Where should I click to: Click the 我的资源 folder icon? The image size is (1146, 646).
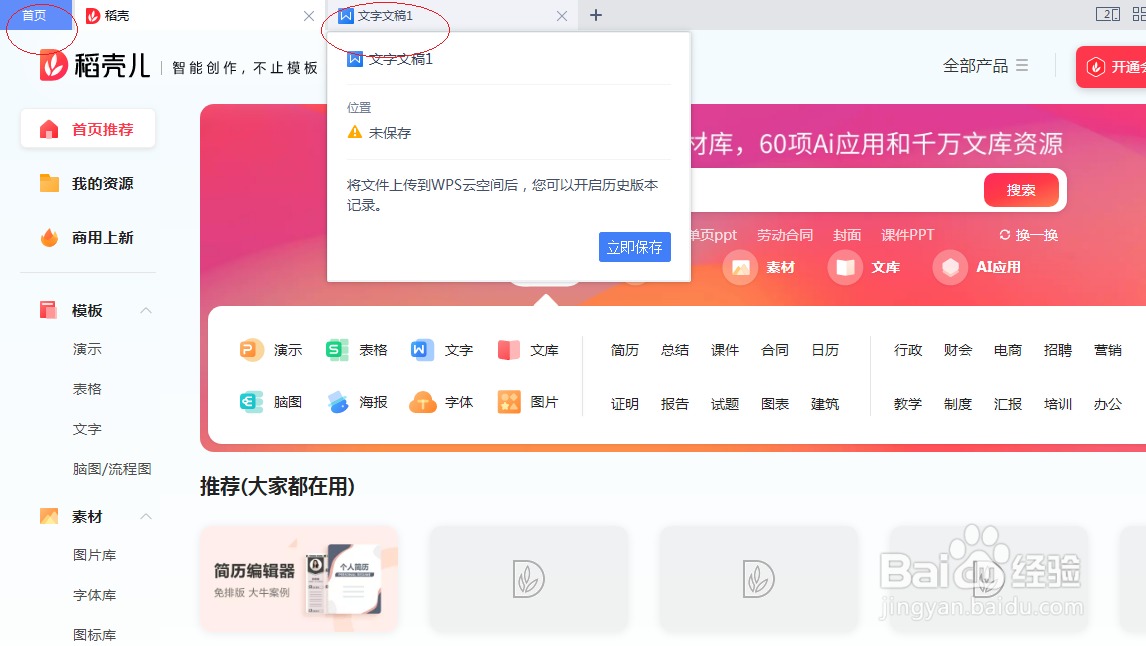pos(49,183)
